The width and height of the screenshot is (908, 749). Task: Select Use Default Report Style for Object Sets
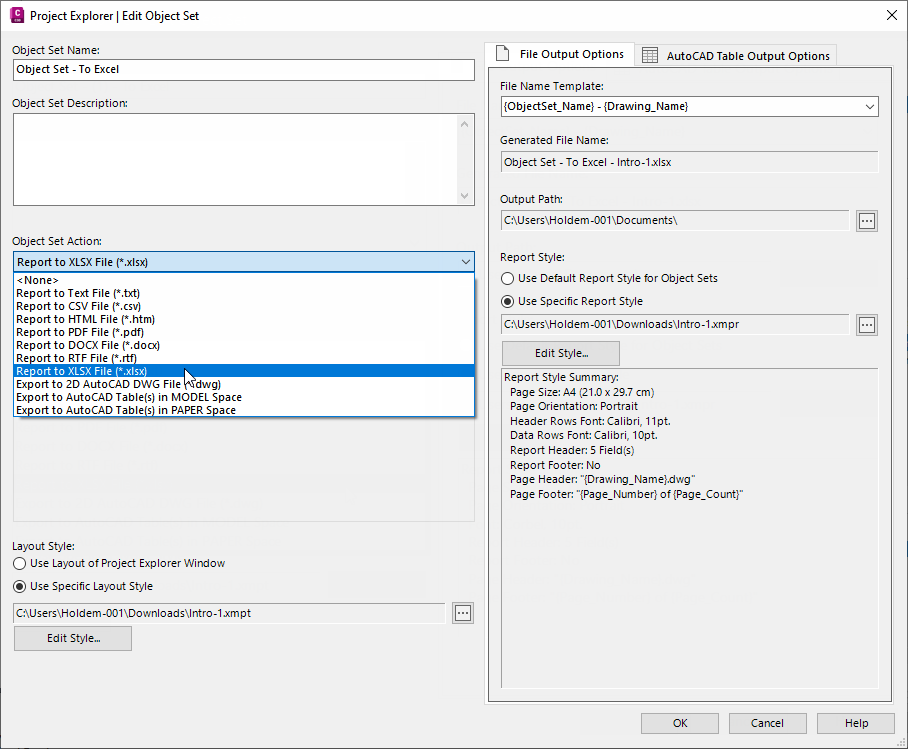tap(508, 278)
